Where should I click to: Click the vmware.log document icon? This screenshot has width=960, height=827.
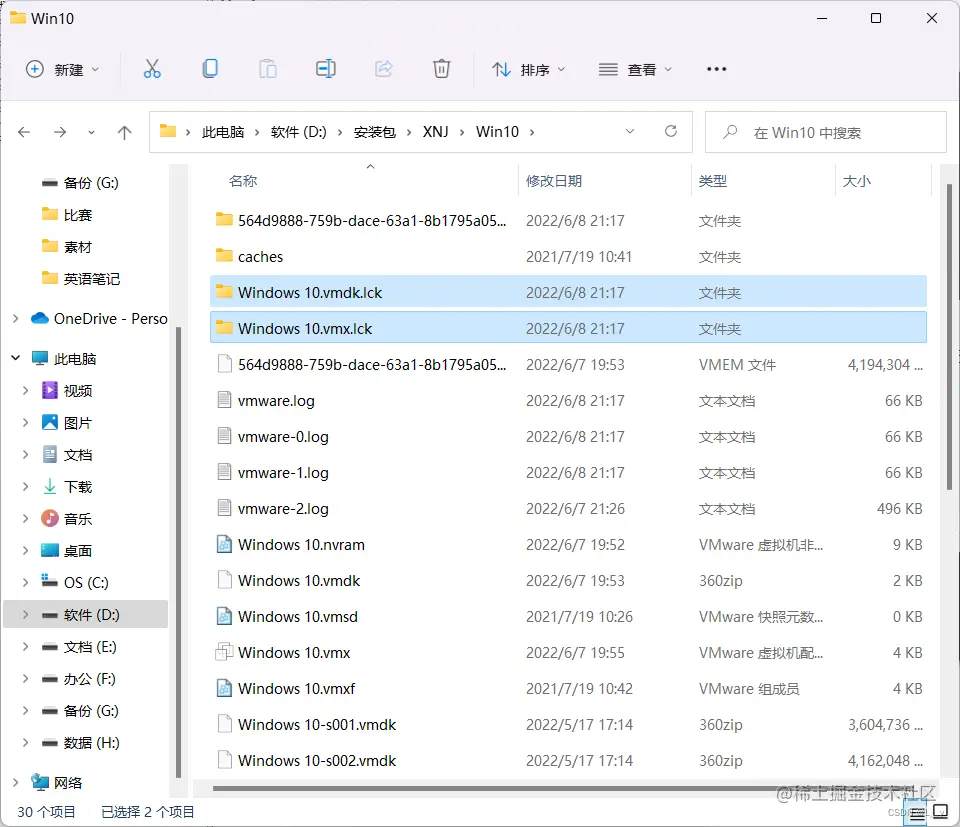coord(224,400)
